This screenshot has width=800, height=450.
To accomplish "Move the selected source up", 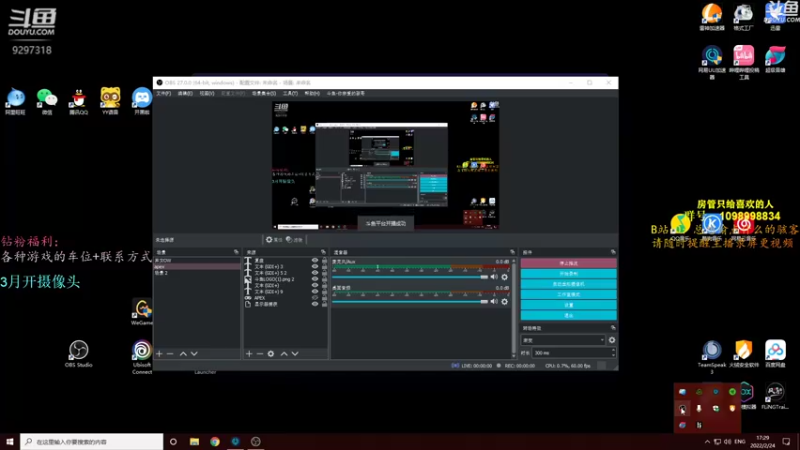I will pyautogui.click(x=284, y=354).
